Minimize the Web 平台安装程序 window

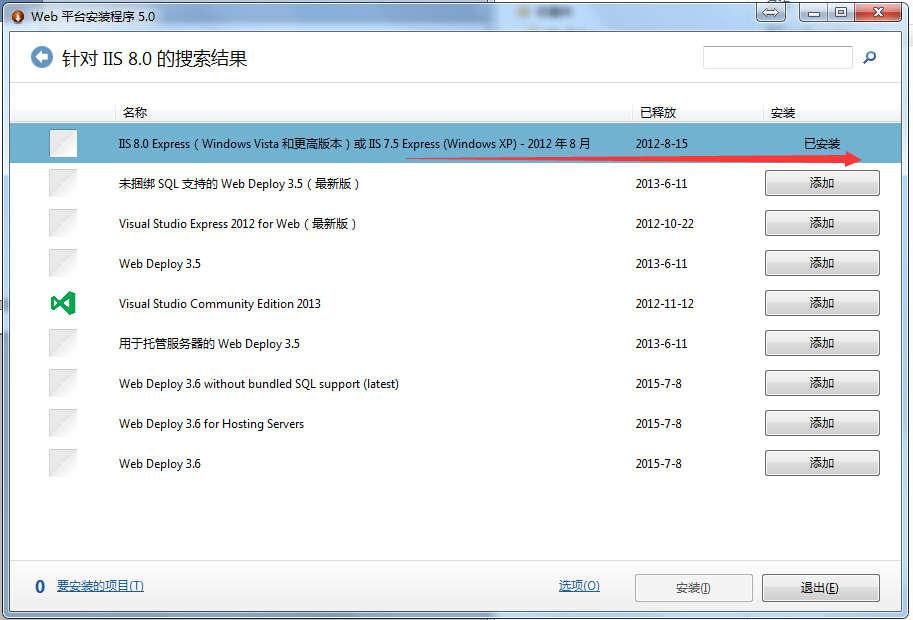tap(814, 12)
